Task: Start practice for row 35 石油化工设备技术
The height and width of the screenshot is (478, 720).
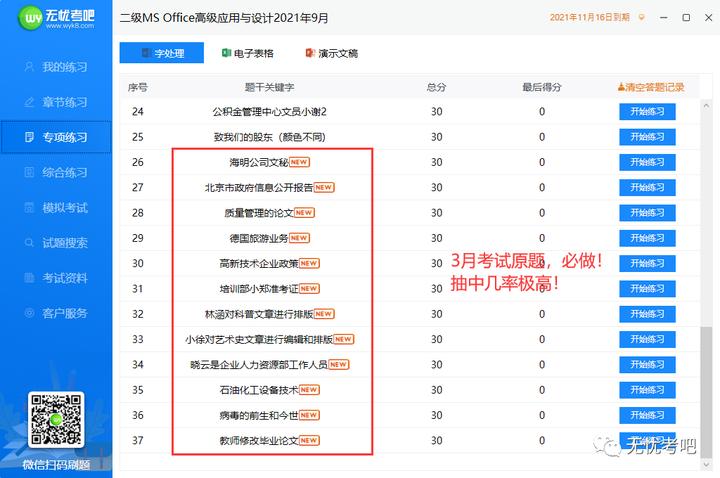Action: pyautogui.click(x=647, y=390)
